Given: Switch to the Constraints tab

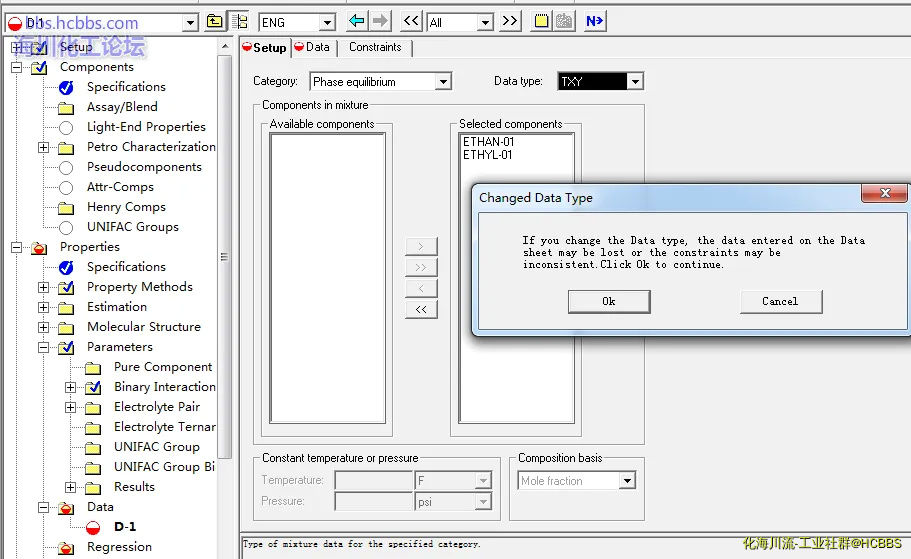Looking at the screenshot, I should point(375,48).
